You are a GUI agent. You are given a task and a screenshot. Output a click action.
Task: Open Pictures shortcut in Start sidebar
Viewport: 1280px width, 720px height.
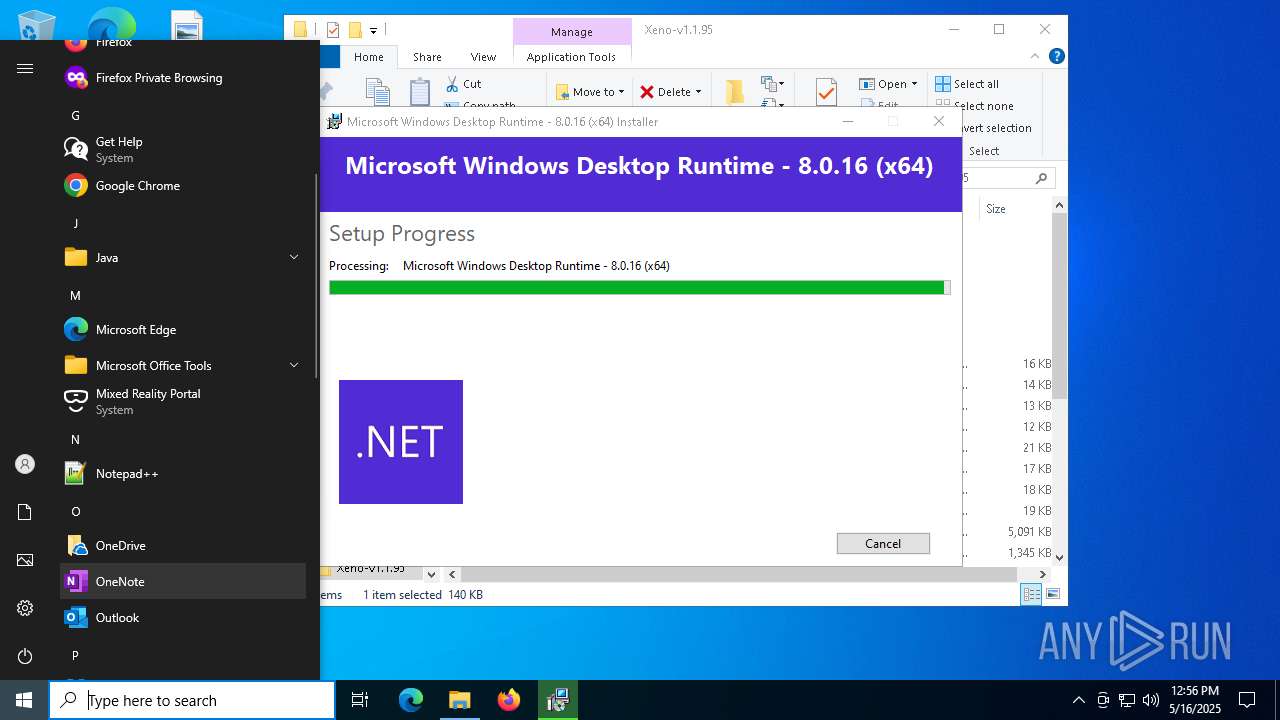pyautogui.click(x=25, y=560)
